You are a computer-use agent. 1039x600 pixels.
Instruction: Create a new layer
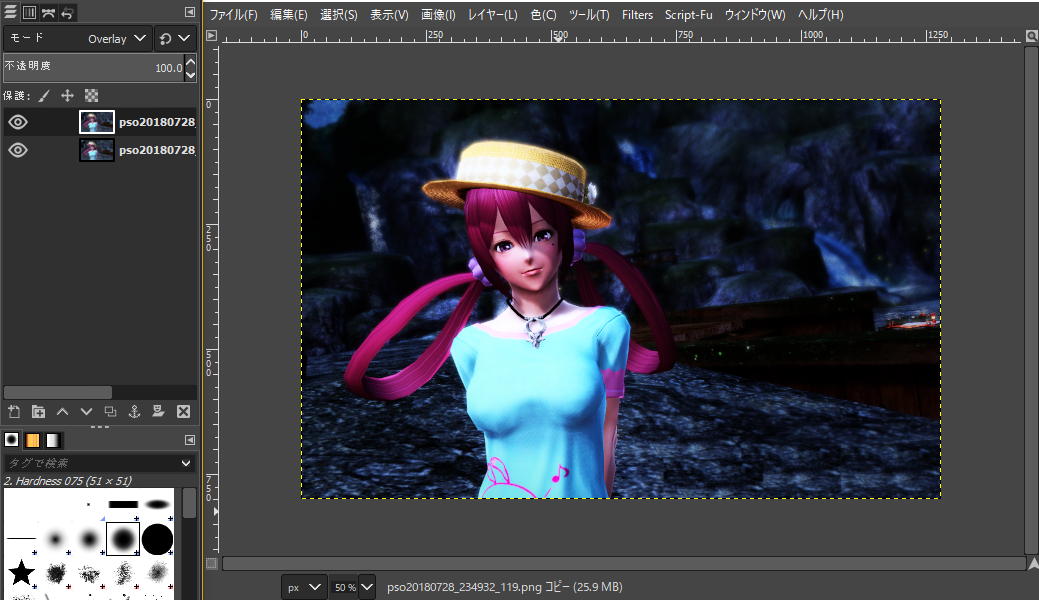pos(14,412)
